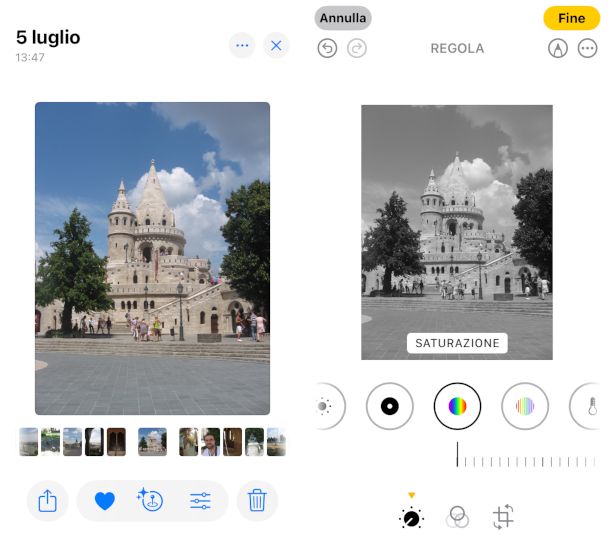Tap the saturation value ruler slider
The width and height of the screenshot is (610, 541).
(x=526, y=455)
